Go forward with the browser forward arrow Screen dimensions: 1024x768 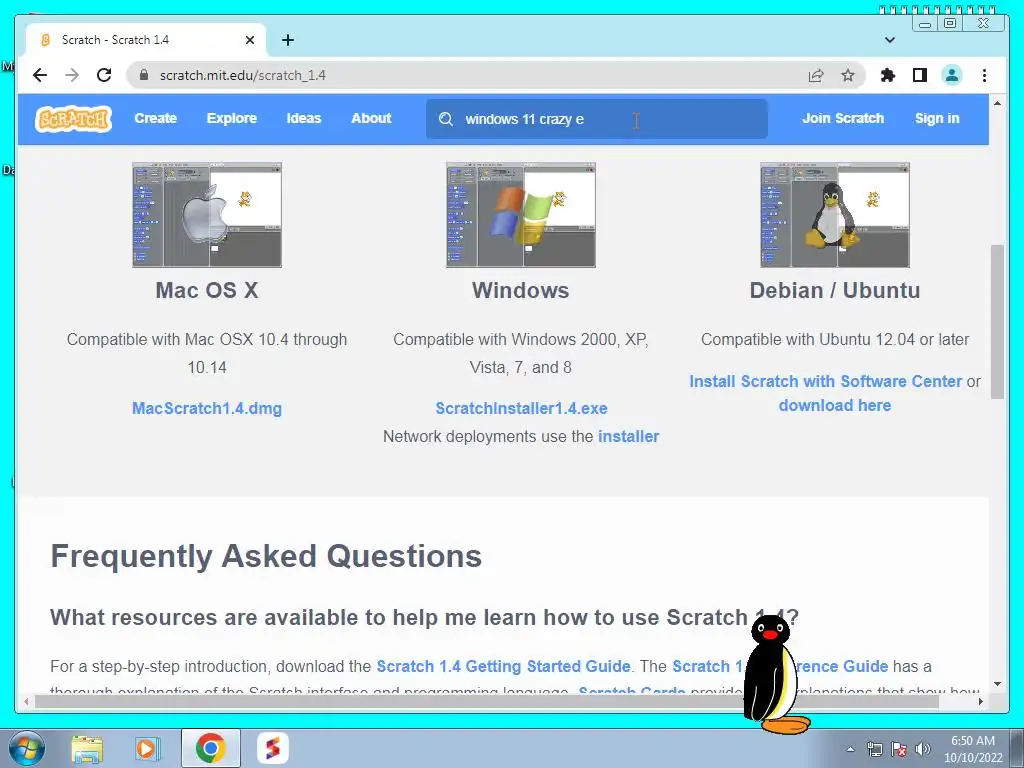tap(72, 75)
